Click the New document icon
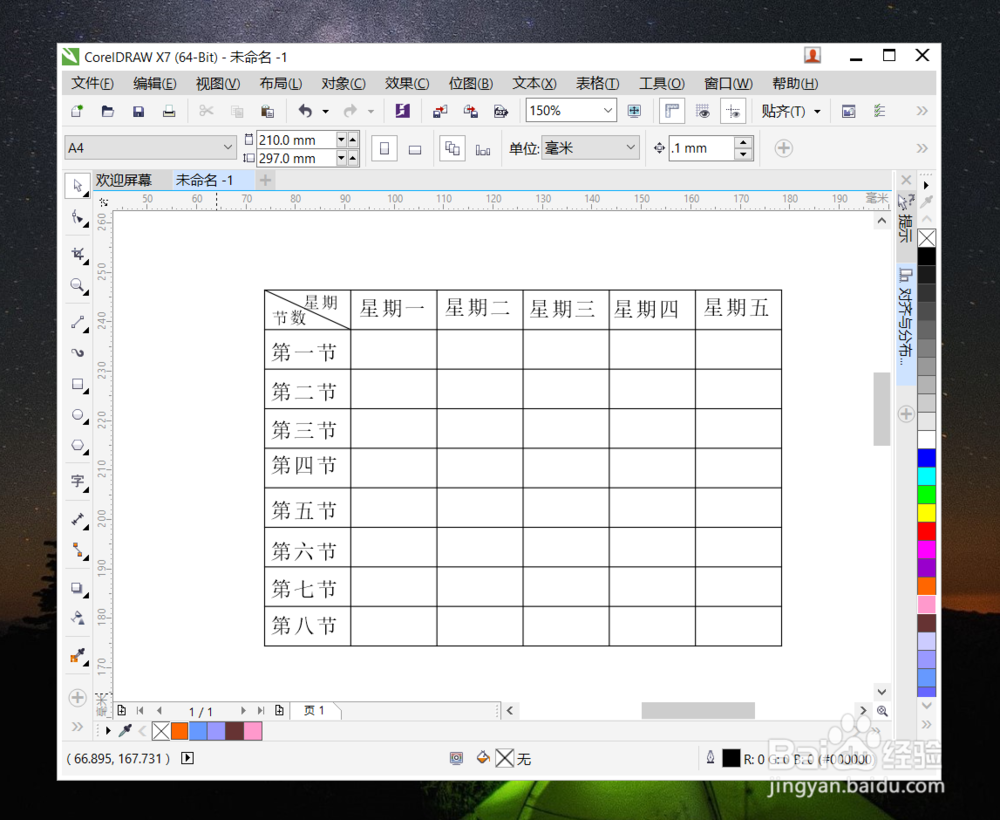Image resolution: width=1000 pixels, height=820 pixels. point(77,111)
